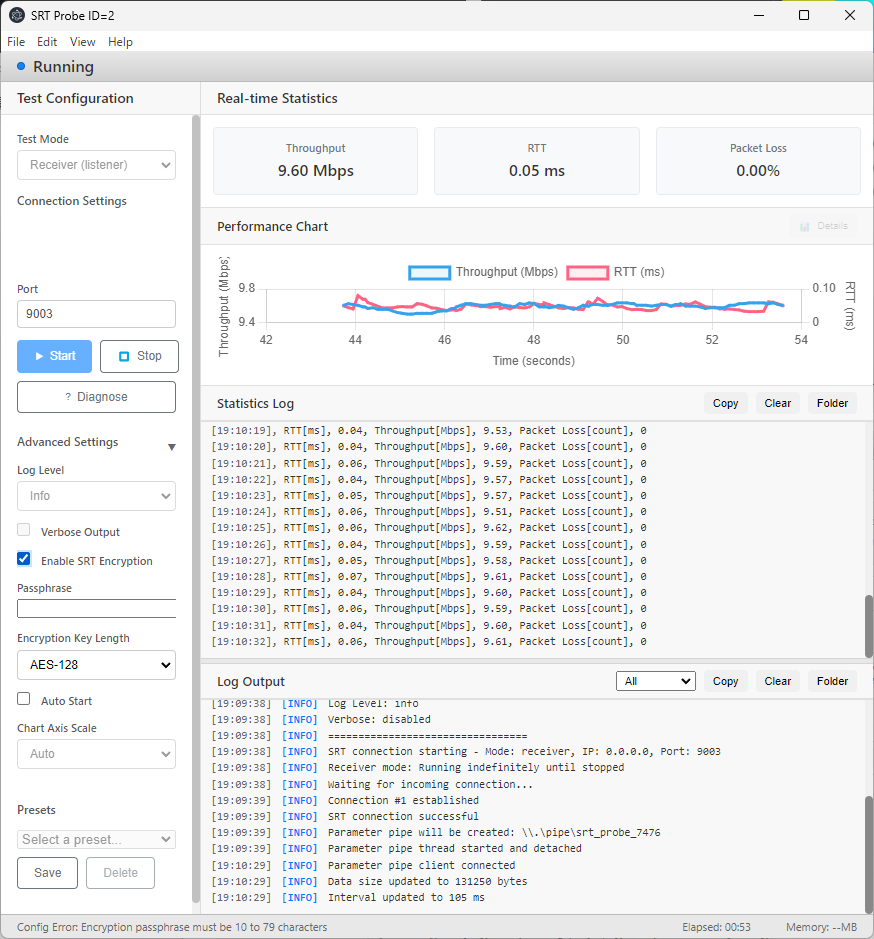Click the Save preset button
874x939 pixels.
tap(47, 873)
